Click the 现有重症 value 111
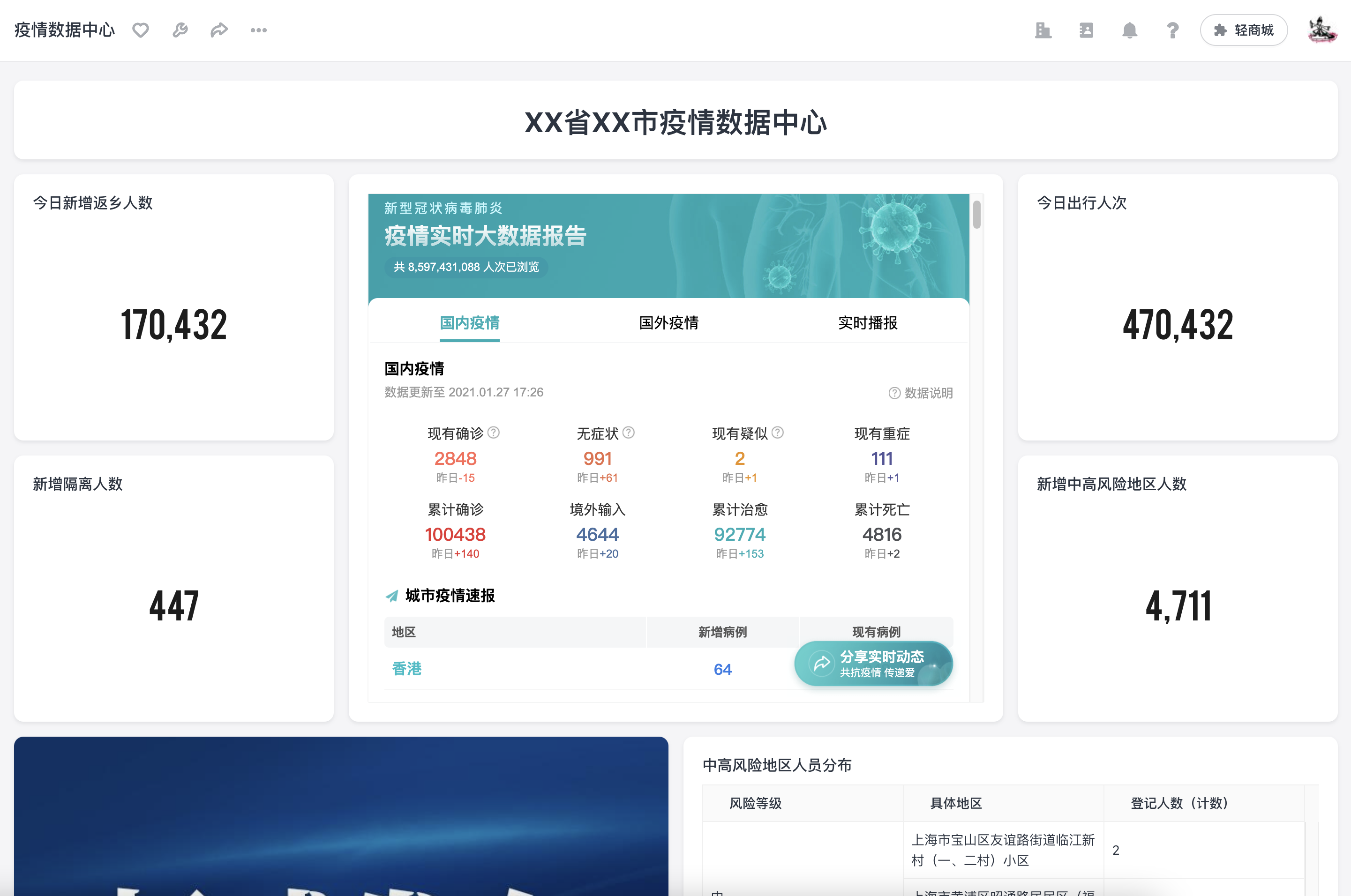 pyautogui.click(x=882, y=458)
